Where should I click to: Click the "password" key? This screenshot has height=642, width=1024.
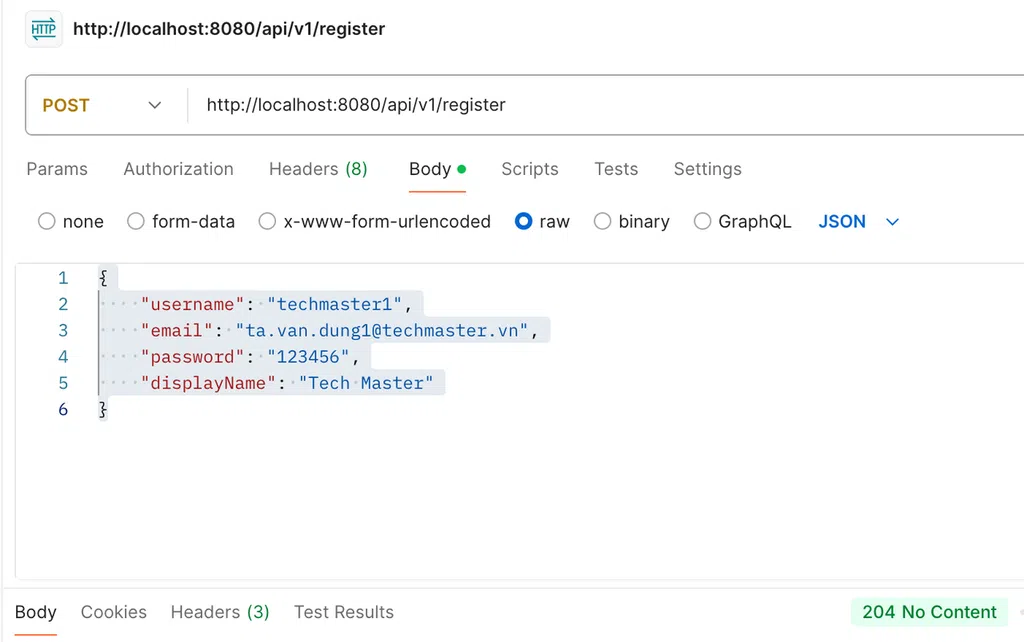[192, 357]
